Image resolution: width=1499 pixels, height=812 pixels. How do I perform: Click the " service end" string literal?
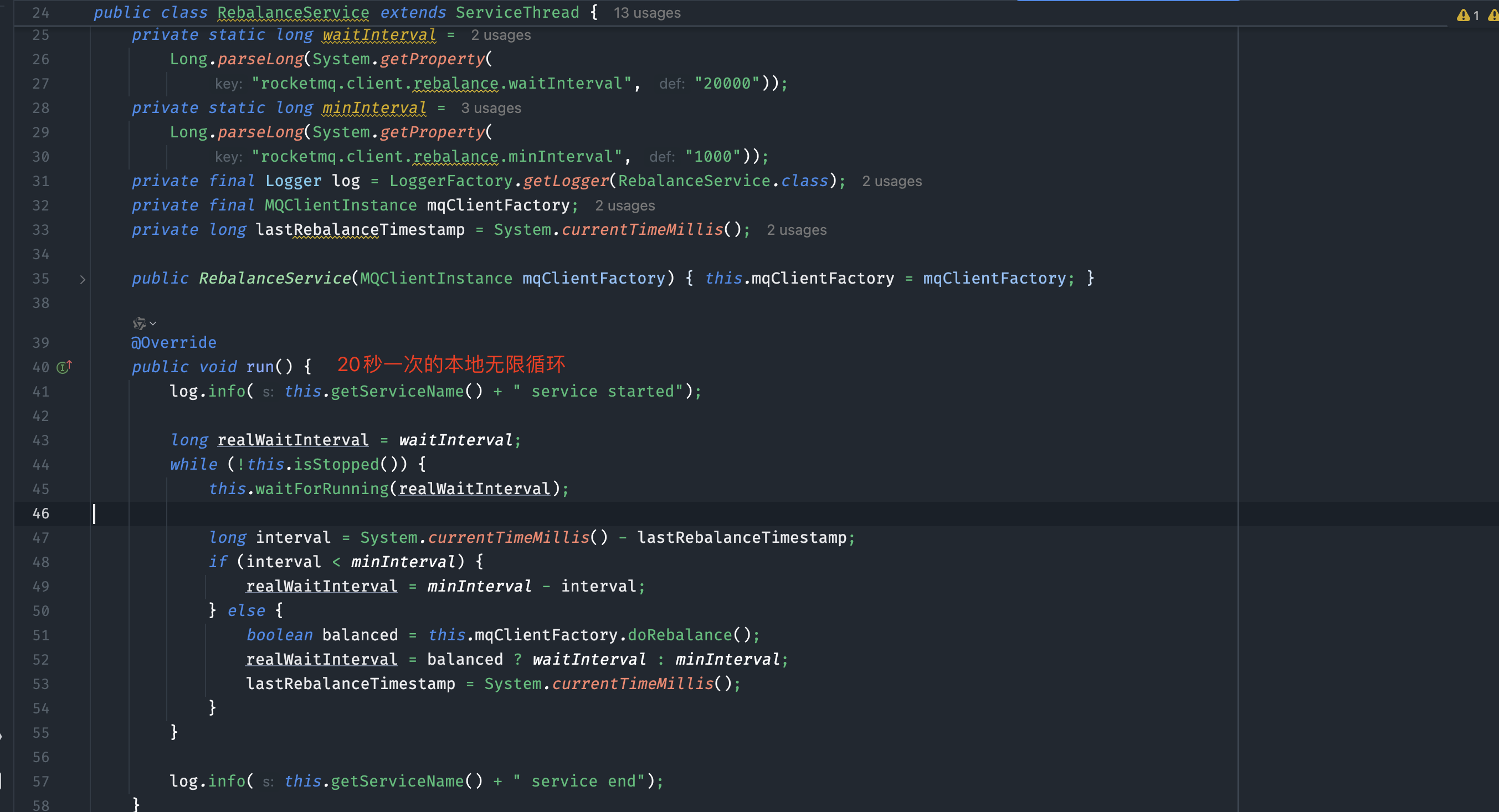(x=579, y=781)
